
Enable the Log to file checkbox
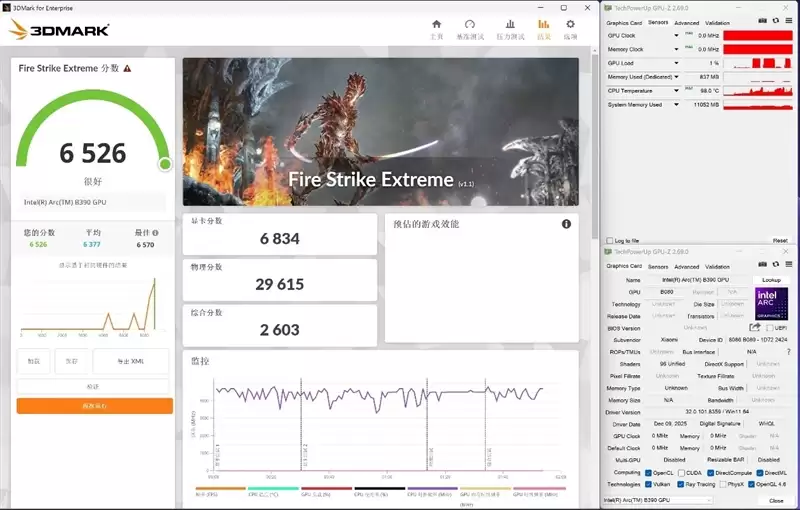coord(610,240)
